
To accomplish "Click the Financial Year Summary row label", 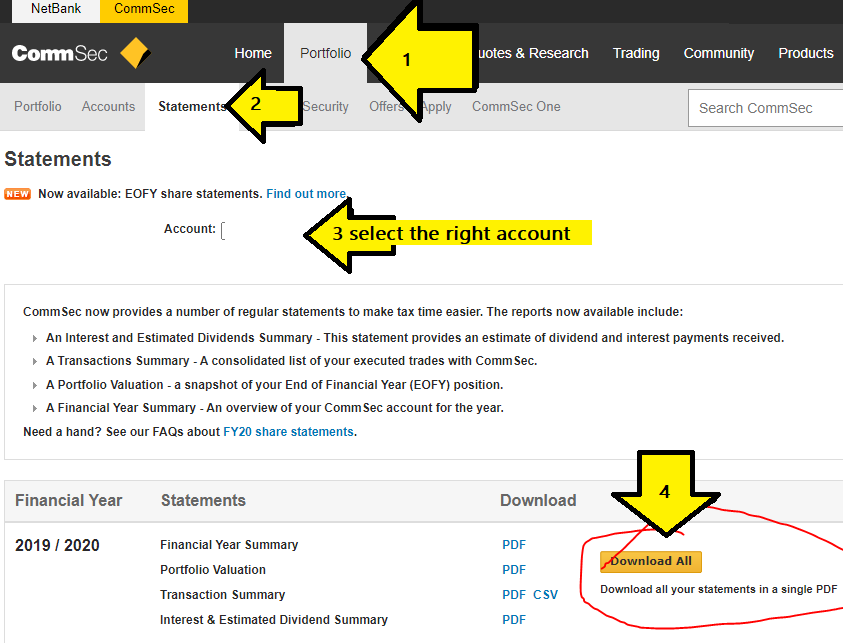I will (x=229, y=545).
